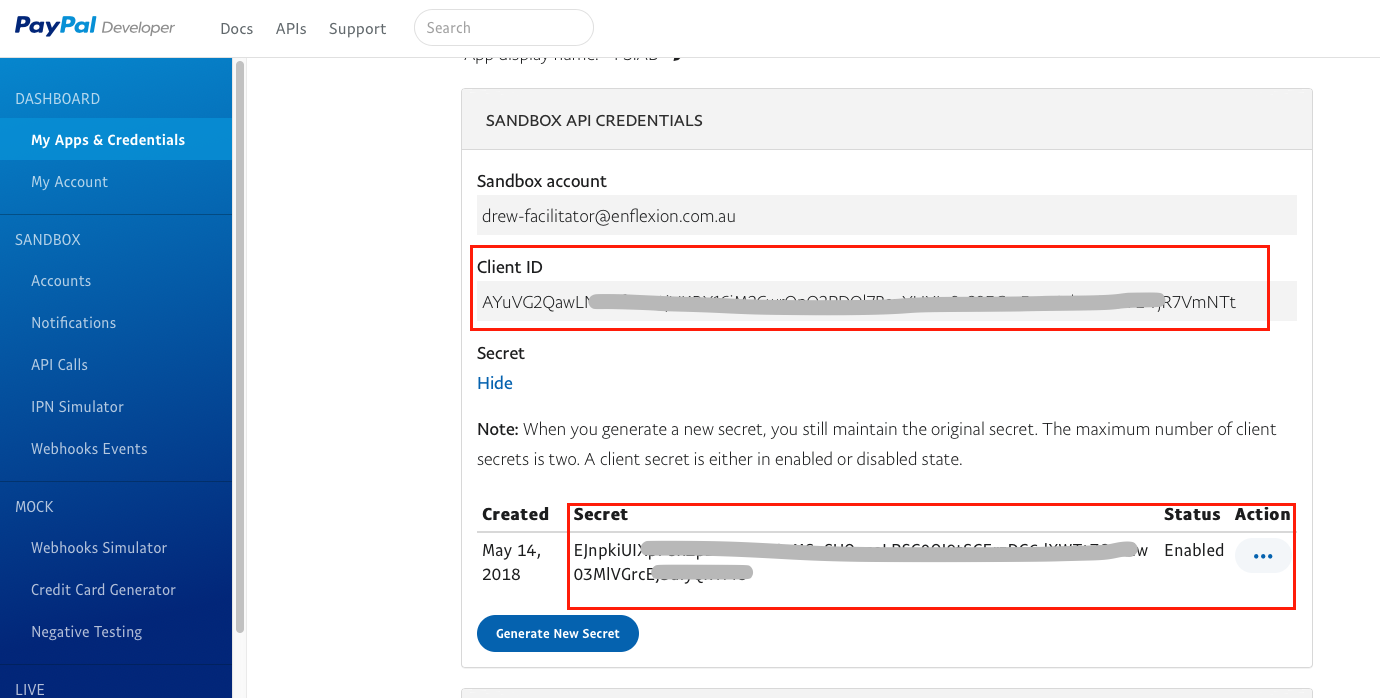Click the Hide secret link
Viewport: 1380px width, 698px height.
[495, 383]
